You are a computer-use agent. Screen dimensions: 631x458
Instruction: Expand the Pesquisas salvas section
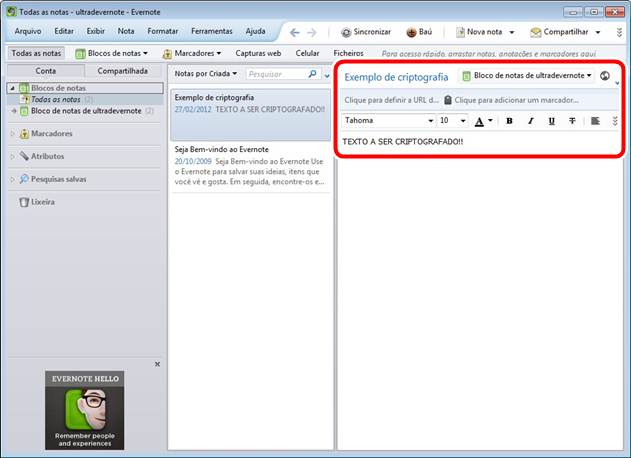[12, 179]
